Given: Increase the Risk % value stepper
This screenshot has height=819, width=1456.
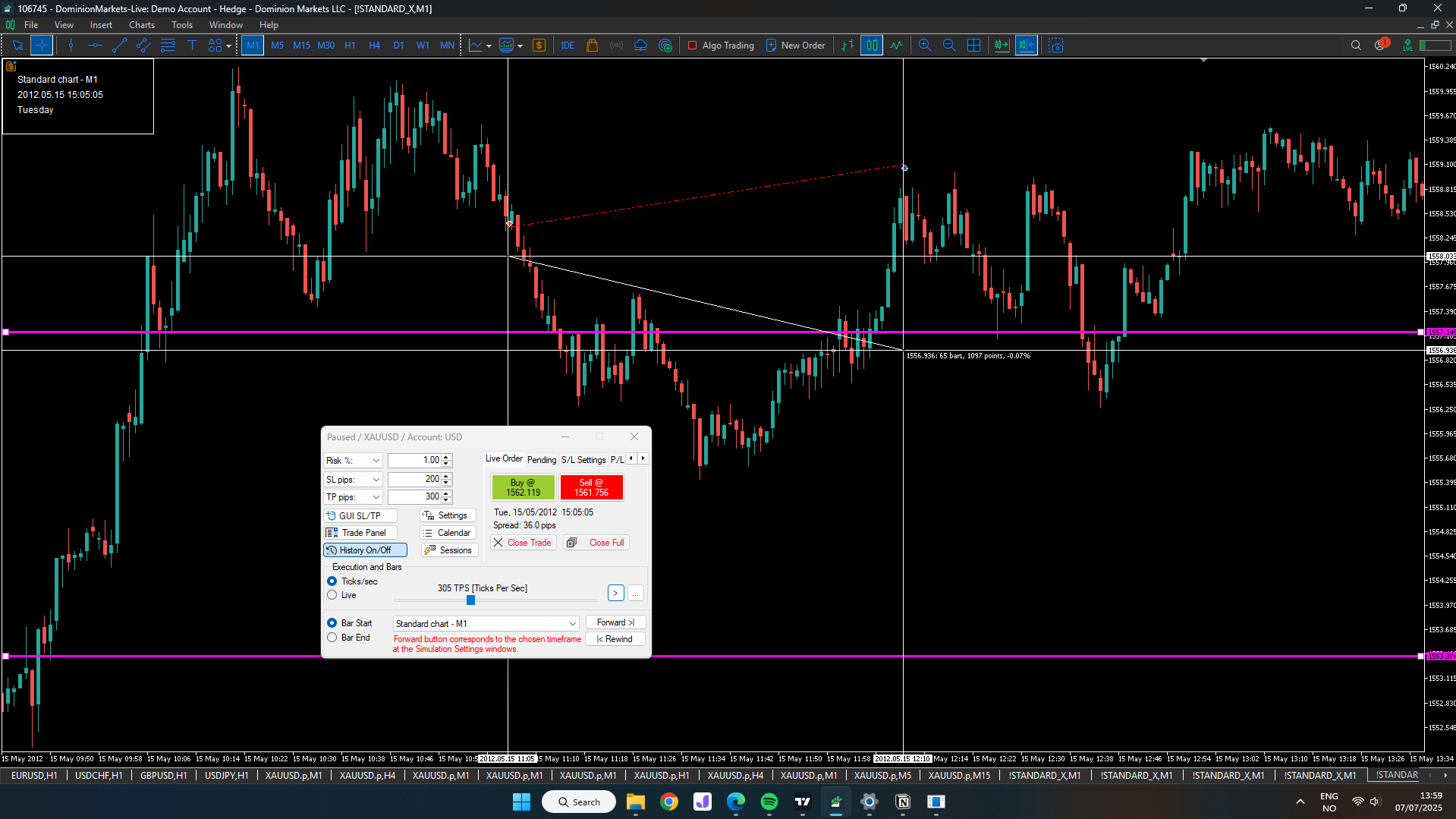Looking at the screenshot, I should click(x=447, y=457).
